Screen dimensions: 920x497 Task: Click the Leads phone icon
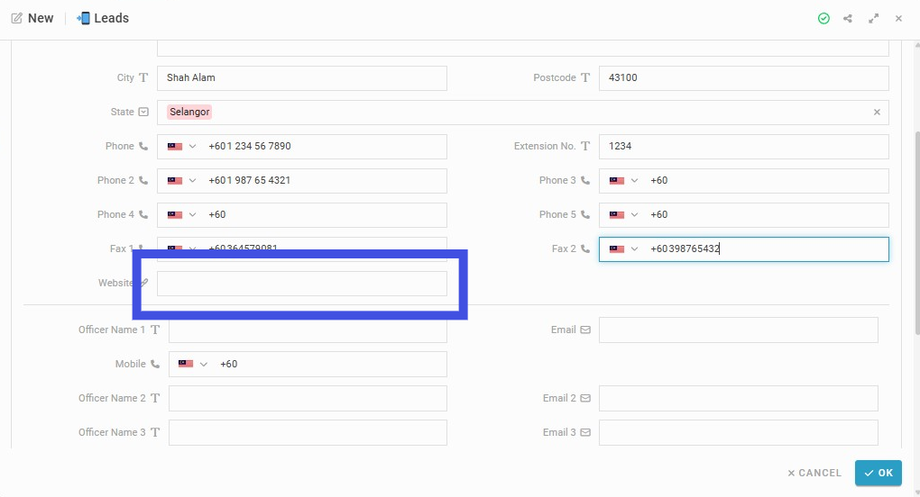pyautogui.click(x=83, y=18)
